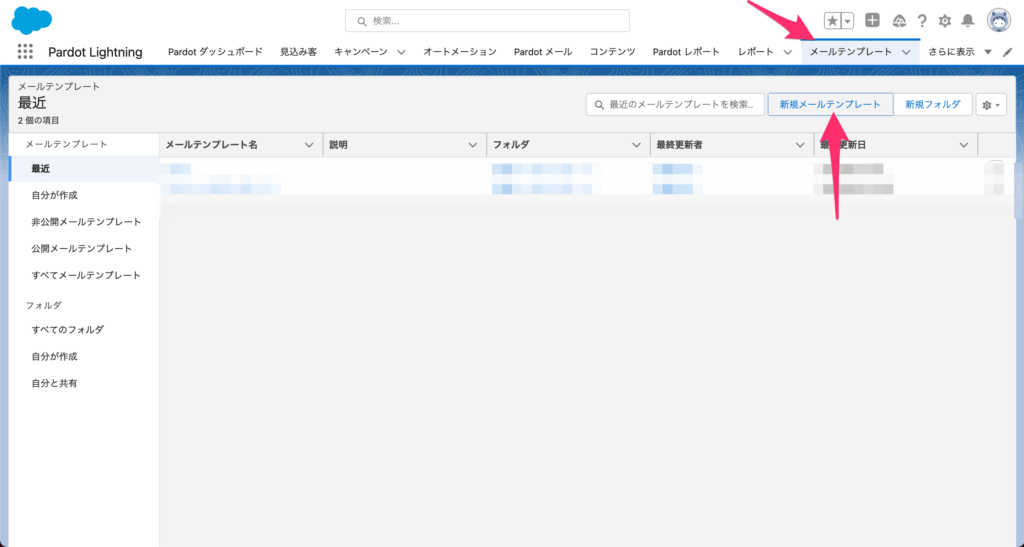The height and width of the screenshot is (547, 1024).
Task: Open the メールテンプレート名 column menu chevron
Action: (308, 145)
